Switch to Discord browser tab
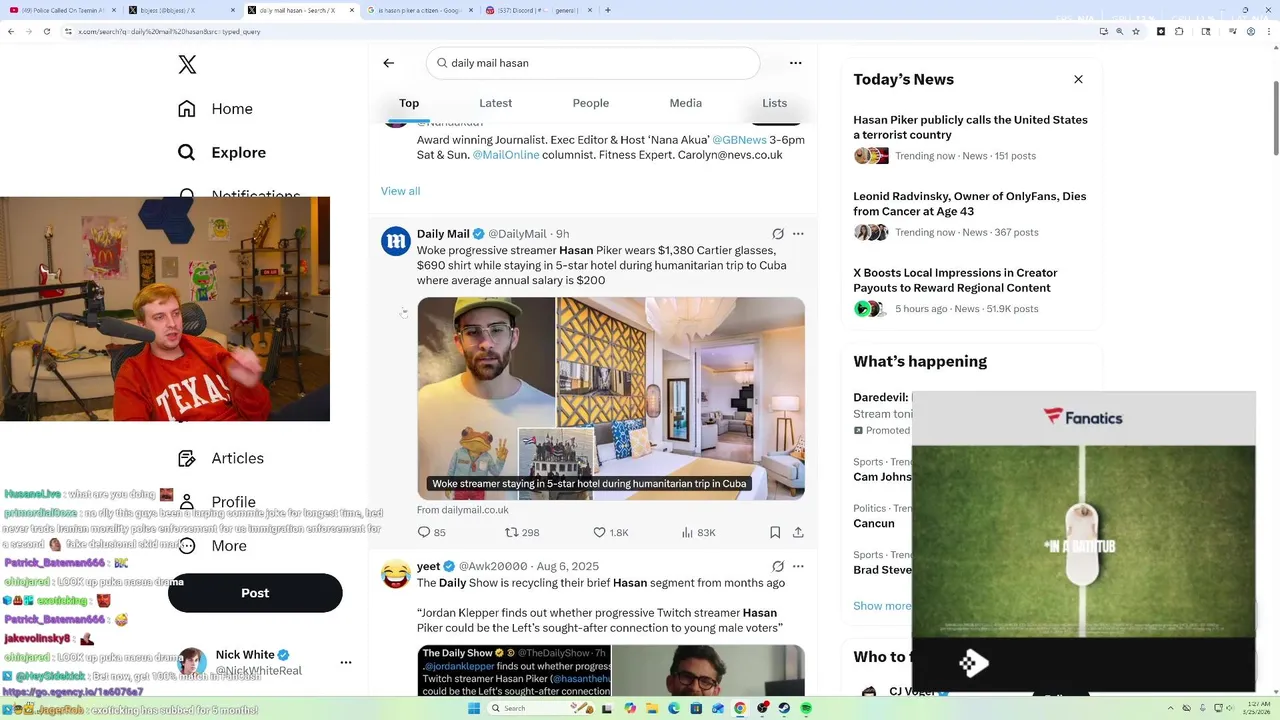1280x720 pixels. coord(538,10)
